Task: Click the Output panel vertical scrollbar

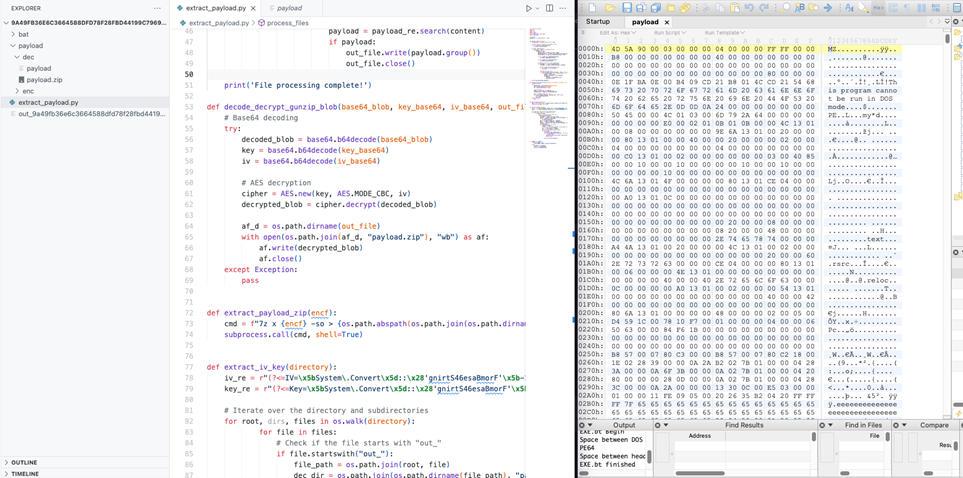Action: tap(650, 456)
